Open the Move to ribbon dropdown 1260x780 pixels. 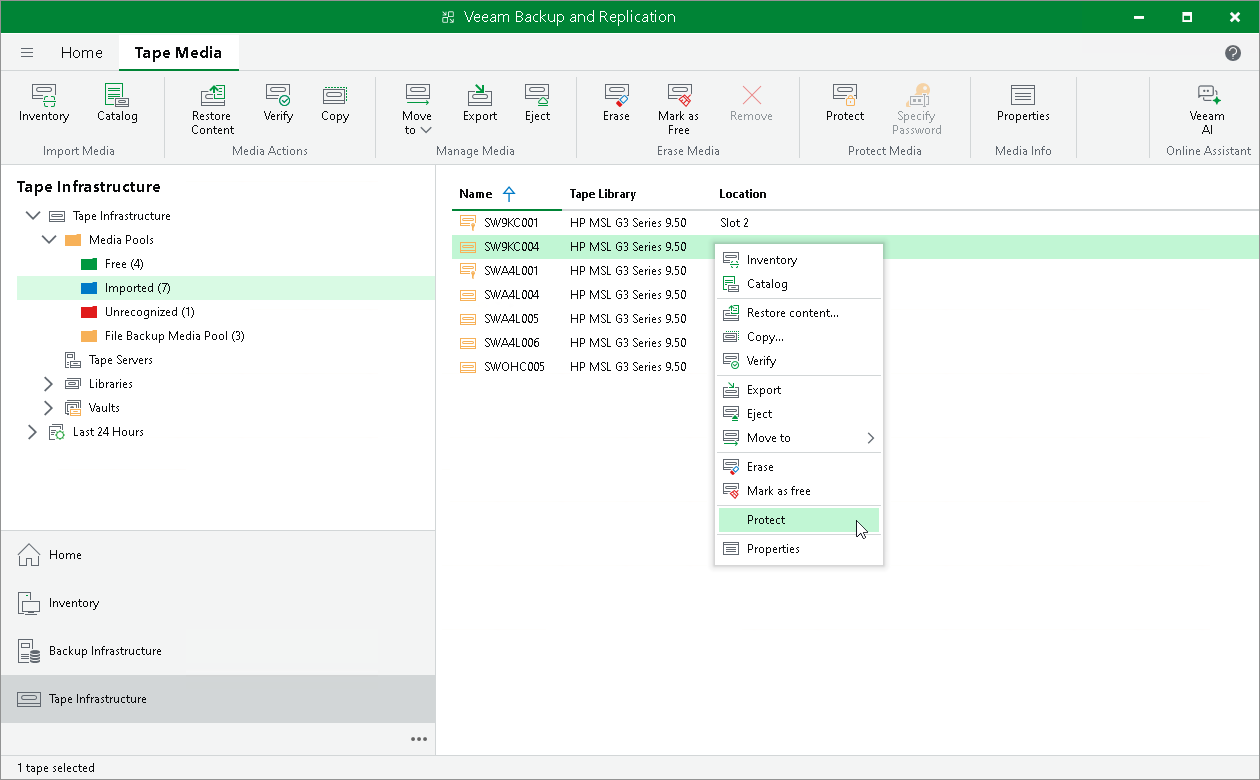[x=417, y=110]
